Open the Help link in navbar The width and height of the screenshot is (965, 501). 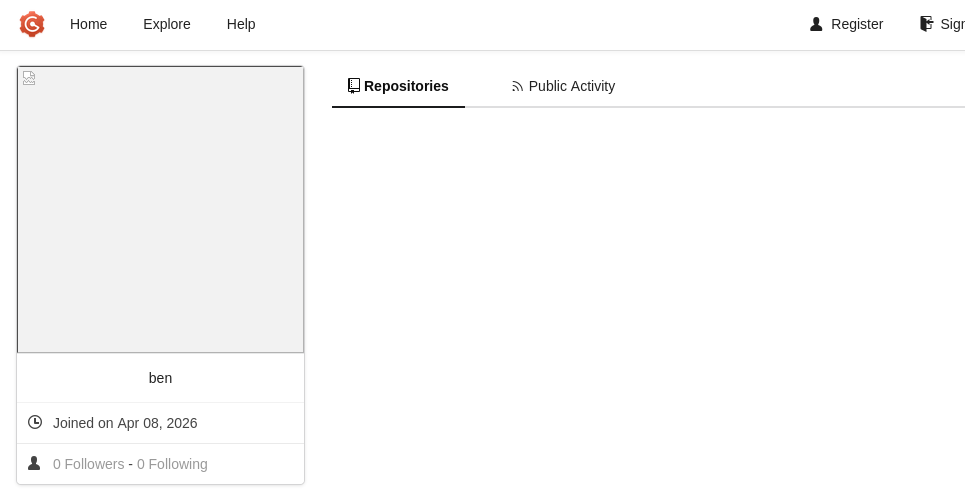coord(241,24)
